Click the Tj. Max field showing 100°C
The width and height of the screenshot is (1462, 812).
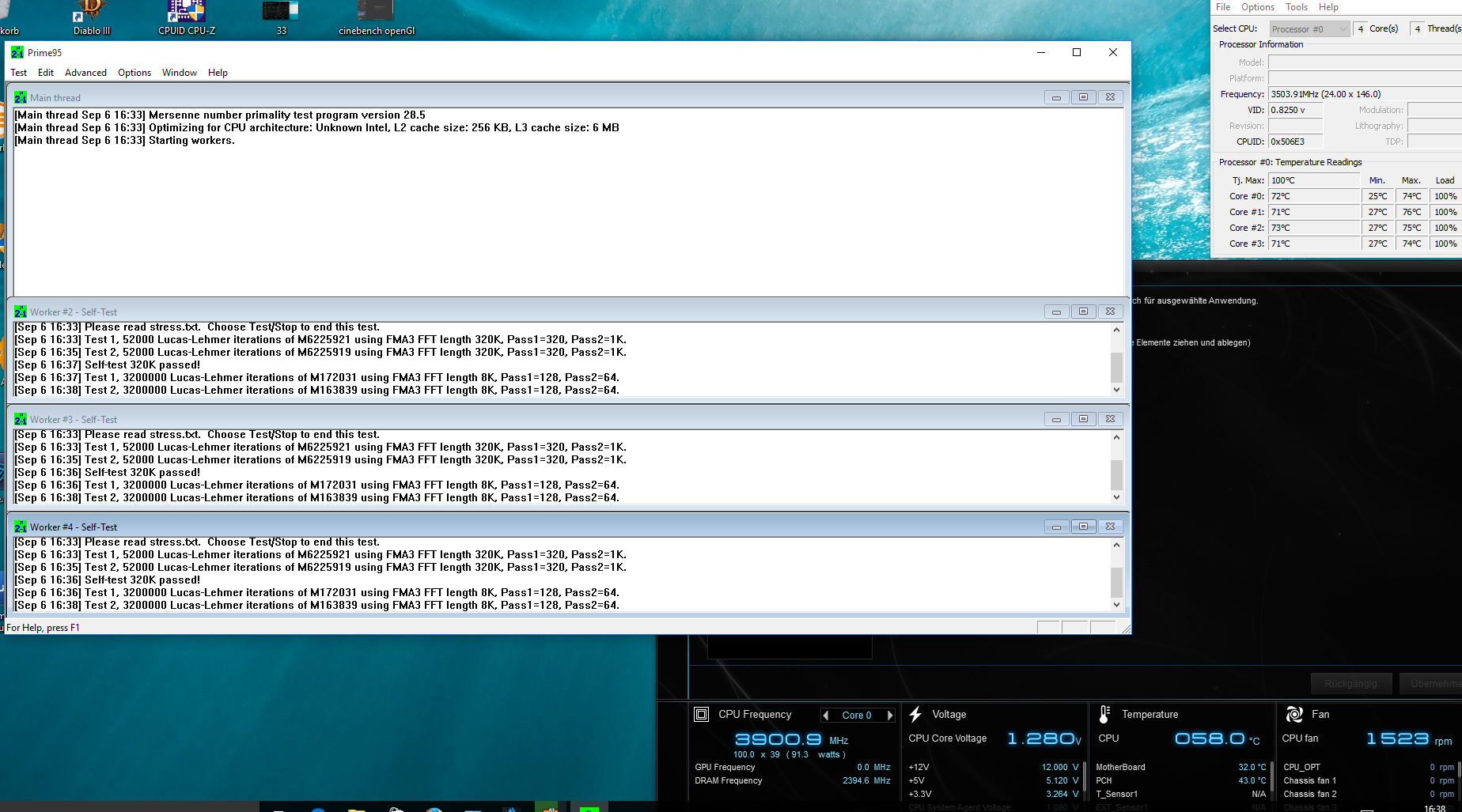coord(1314,180)
